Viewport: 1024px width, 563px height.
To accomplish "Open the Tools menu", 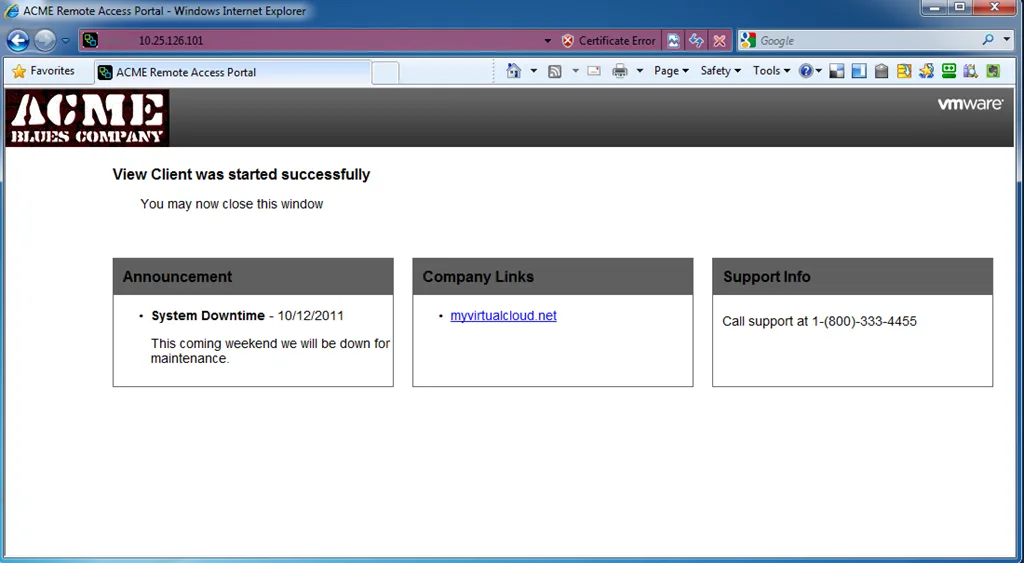I will pyautogui.click(x=771, y=71).
